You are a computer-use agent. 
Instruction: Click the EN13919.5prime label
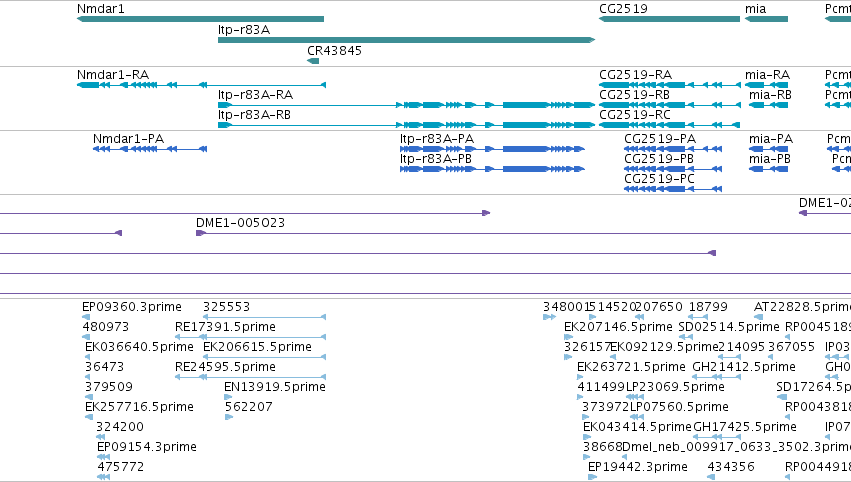(x=275, y=387)
